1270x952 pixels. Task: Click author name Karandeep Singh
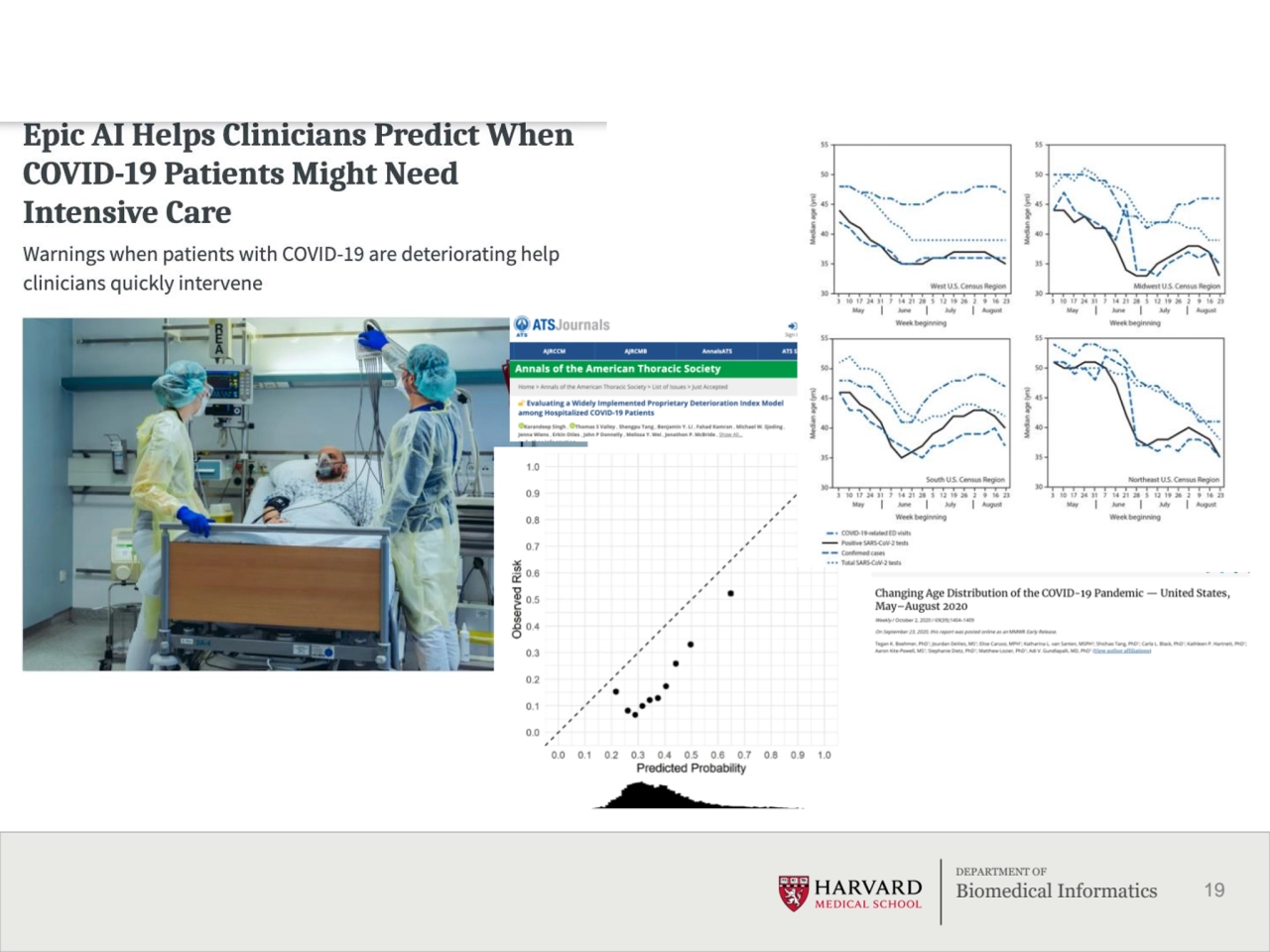(545, 426)
